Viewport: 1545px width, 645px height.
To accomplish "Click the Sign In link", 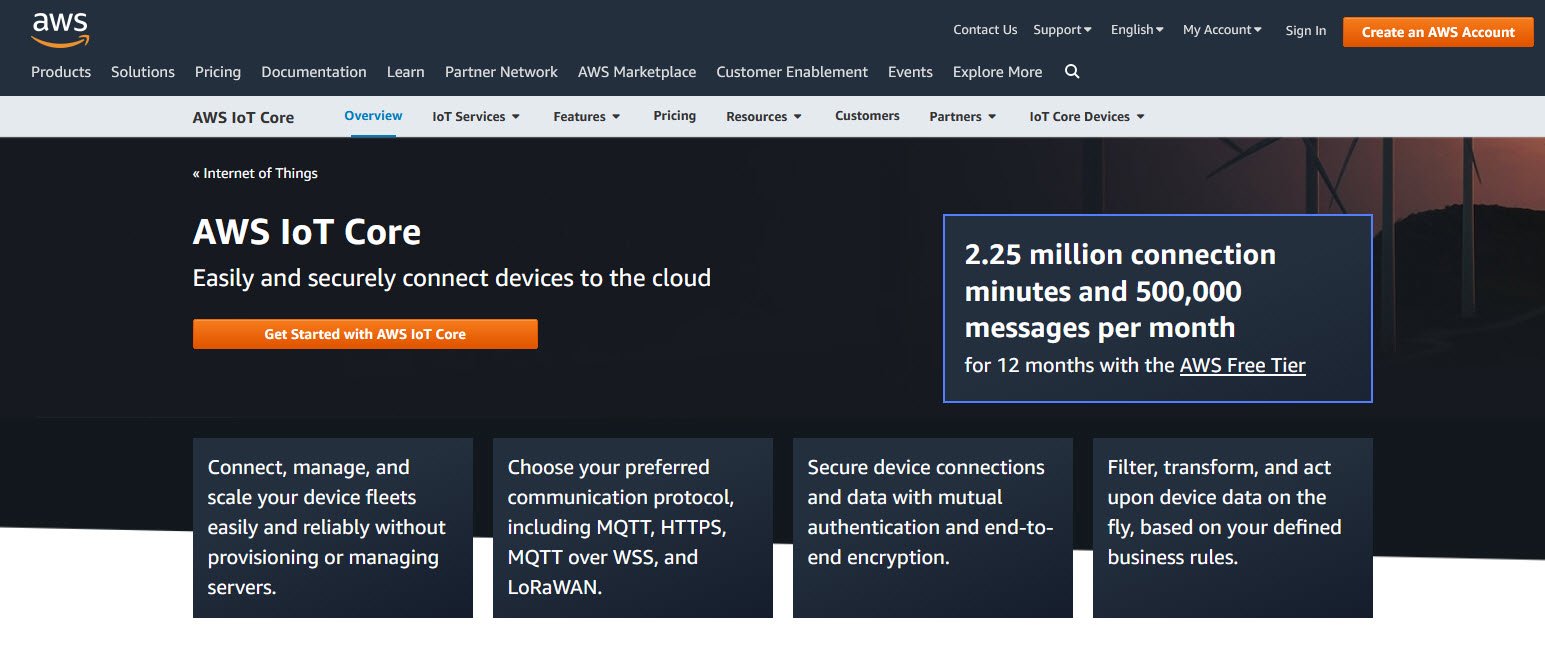I will [x=1306, y=31].
